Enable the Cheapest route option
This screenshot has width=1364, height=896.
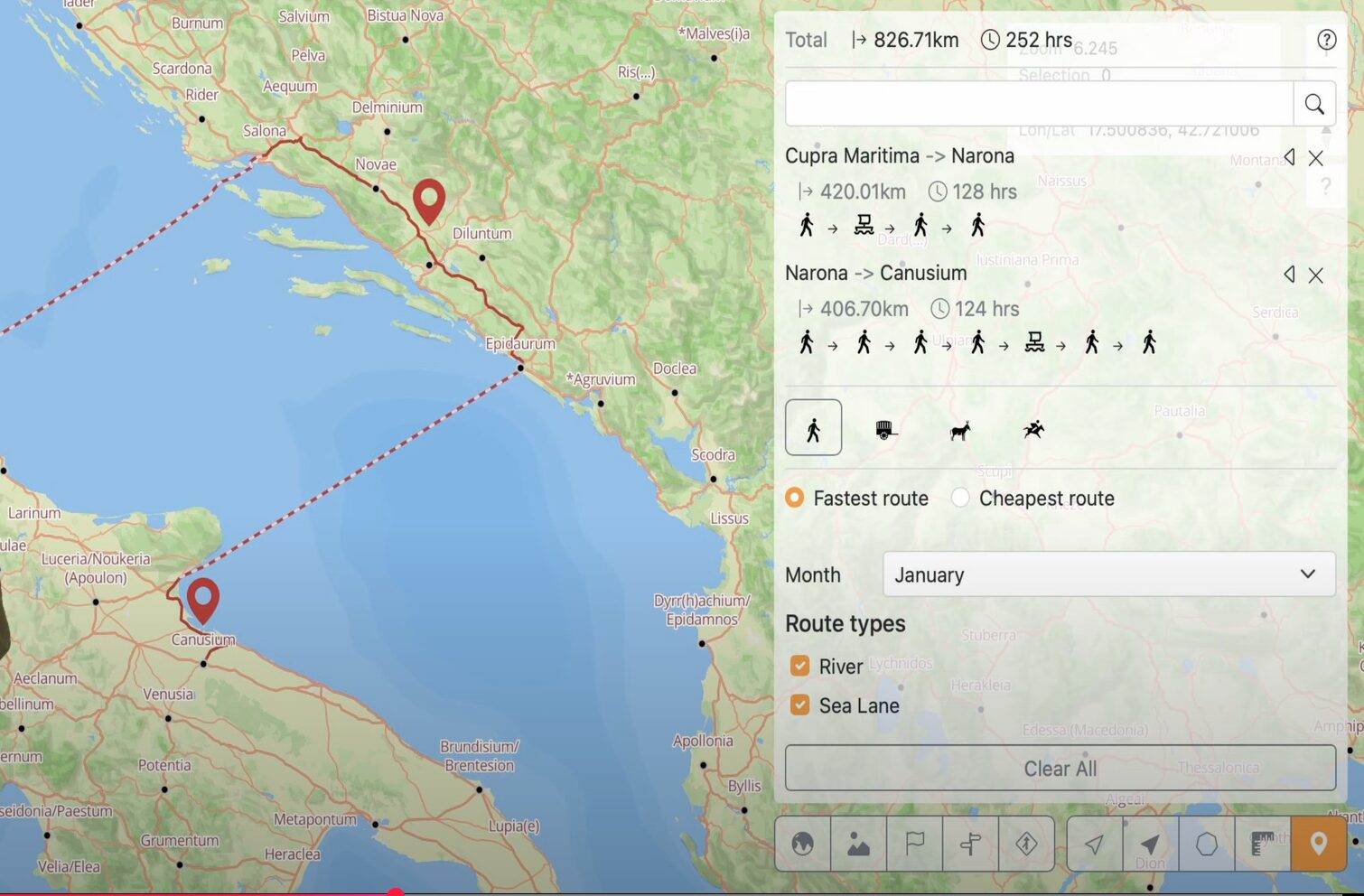click(x=960, y=498)
